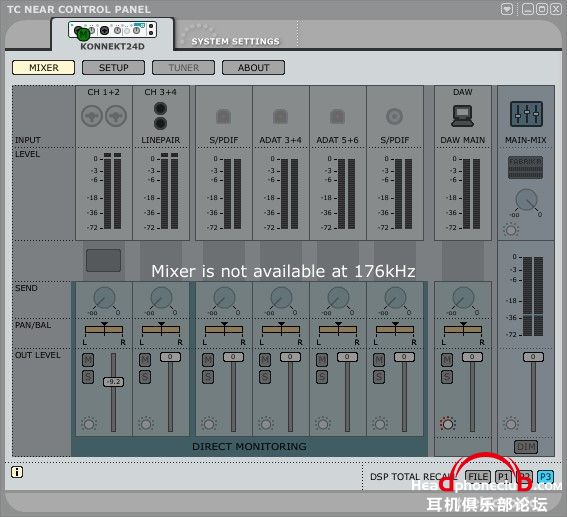Click the CH 1+2 channel strip insert box
The width and height of the screenshot is (567, 517).
pyautogui.click(x=103, y=260)
